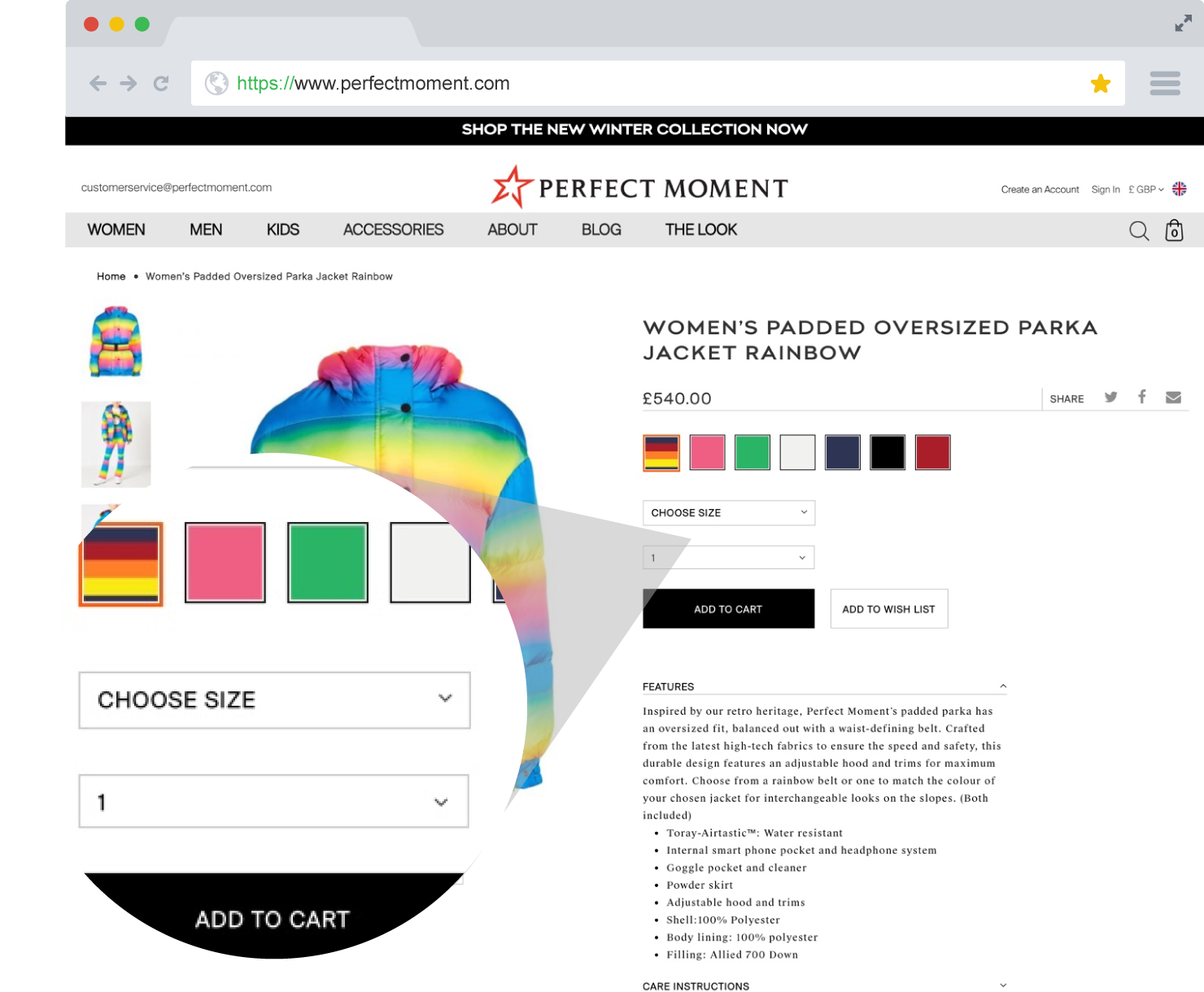Click the small Add to Cart button
This screenshot has height=992, width=1204.
728,608
